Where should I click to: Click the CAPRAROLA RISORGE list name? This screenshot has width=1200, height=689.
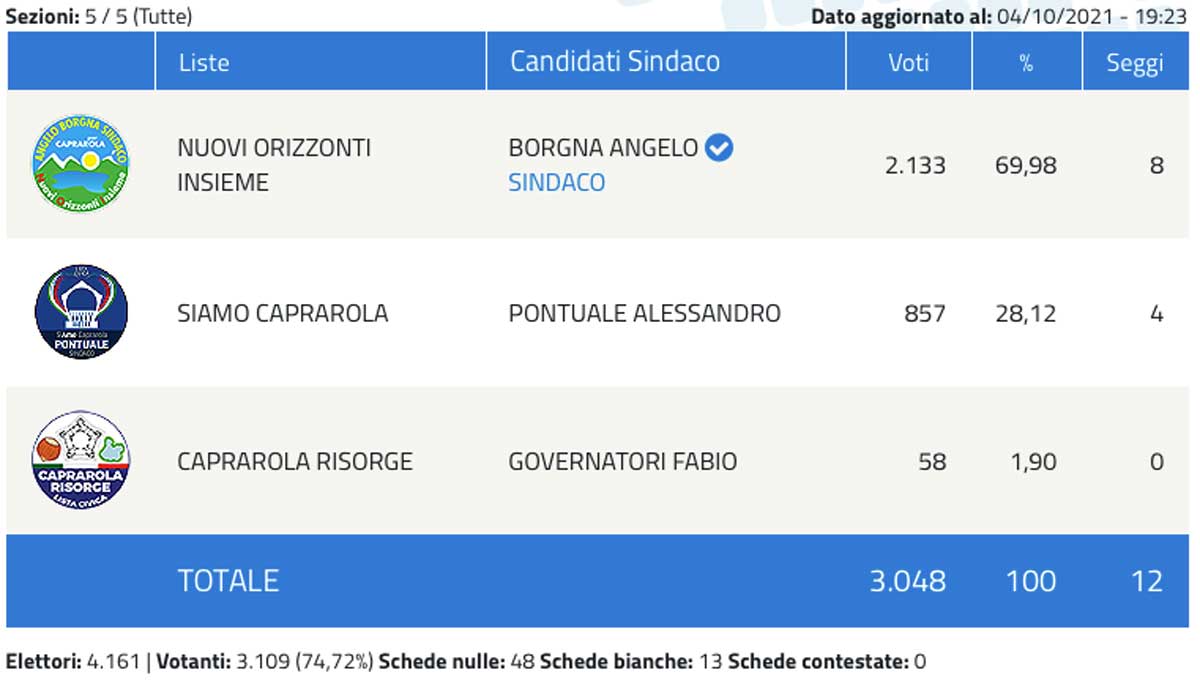[x=294, y=461]
